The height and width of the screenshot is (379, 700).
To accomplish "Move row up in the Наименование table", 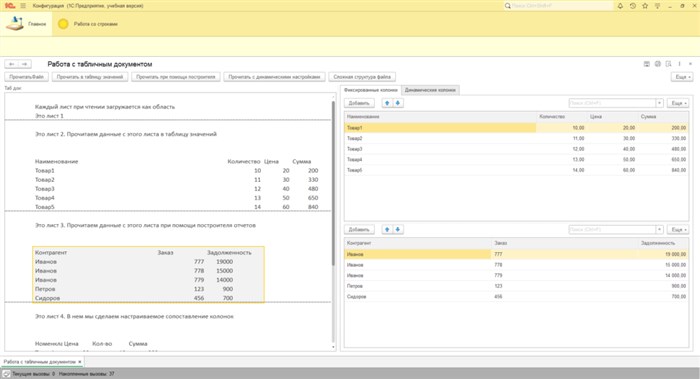I will (x=387, y=103).
